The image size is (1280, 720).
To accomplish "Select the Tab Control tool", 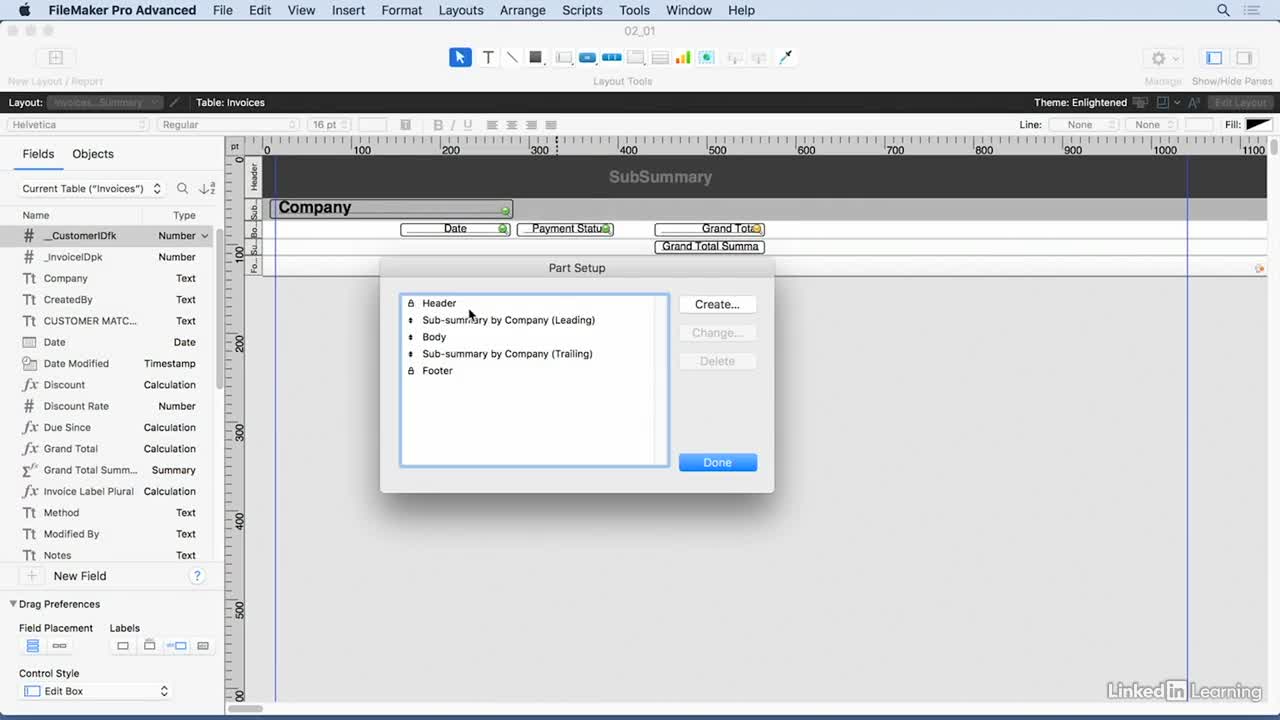I will coord(636,57).
